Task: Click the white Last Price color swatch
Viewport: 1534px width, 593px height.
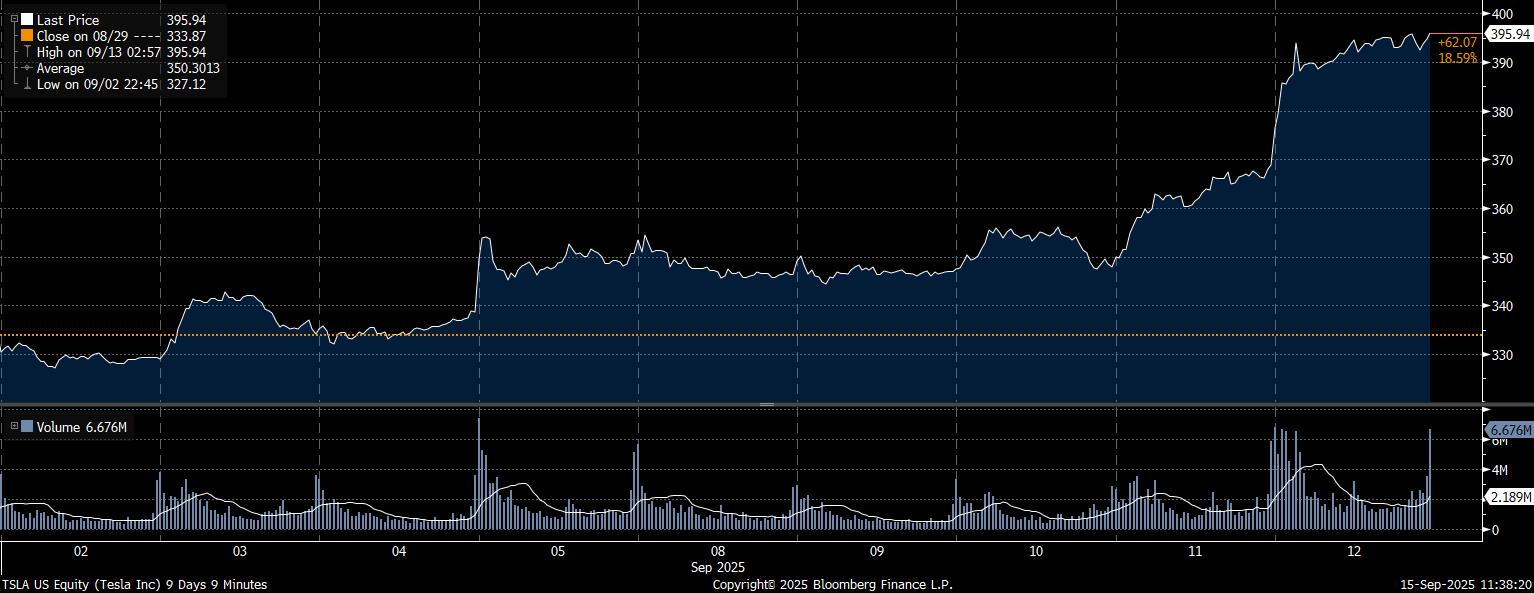Action: point(27,19)
